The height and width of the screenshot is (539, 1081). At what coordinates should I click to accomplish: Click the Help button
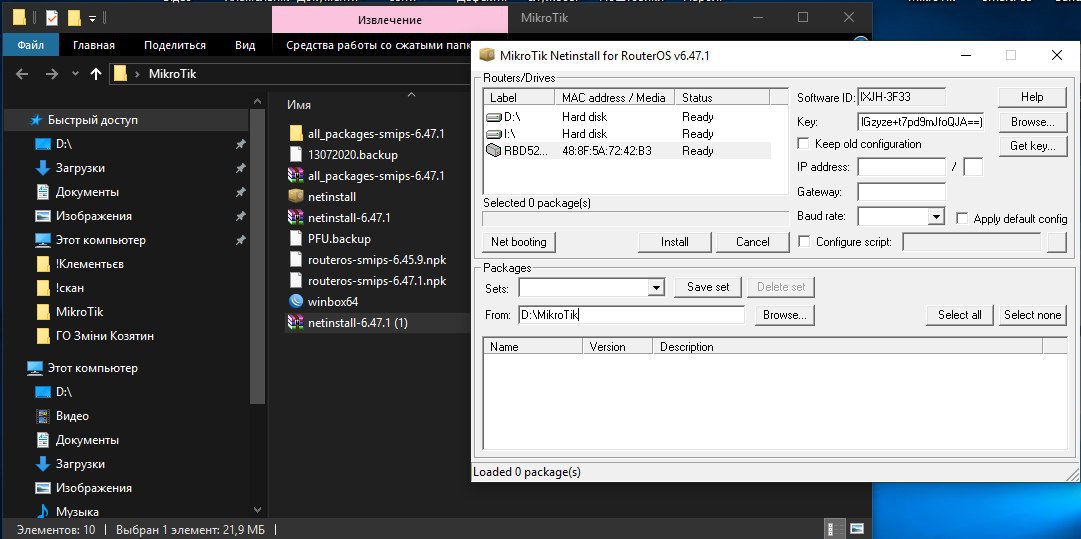(1032, 97)
